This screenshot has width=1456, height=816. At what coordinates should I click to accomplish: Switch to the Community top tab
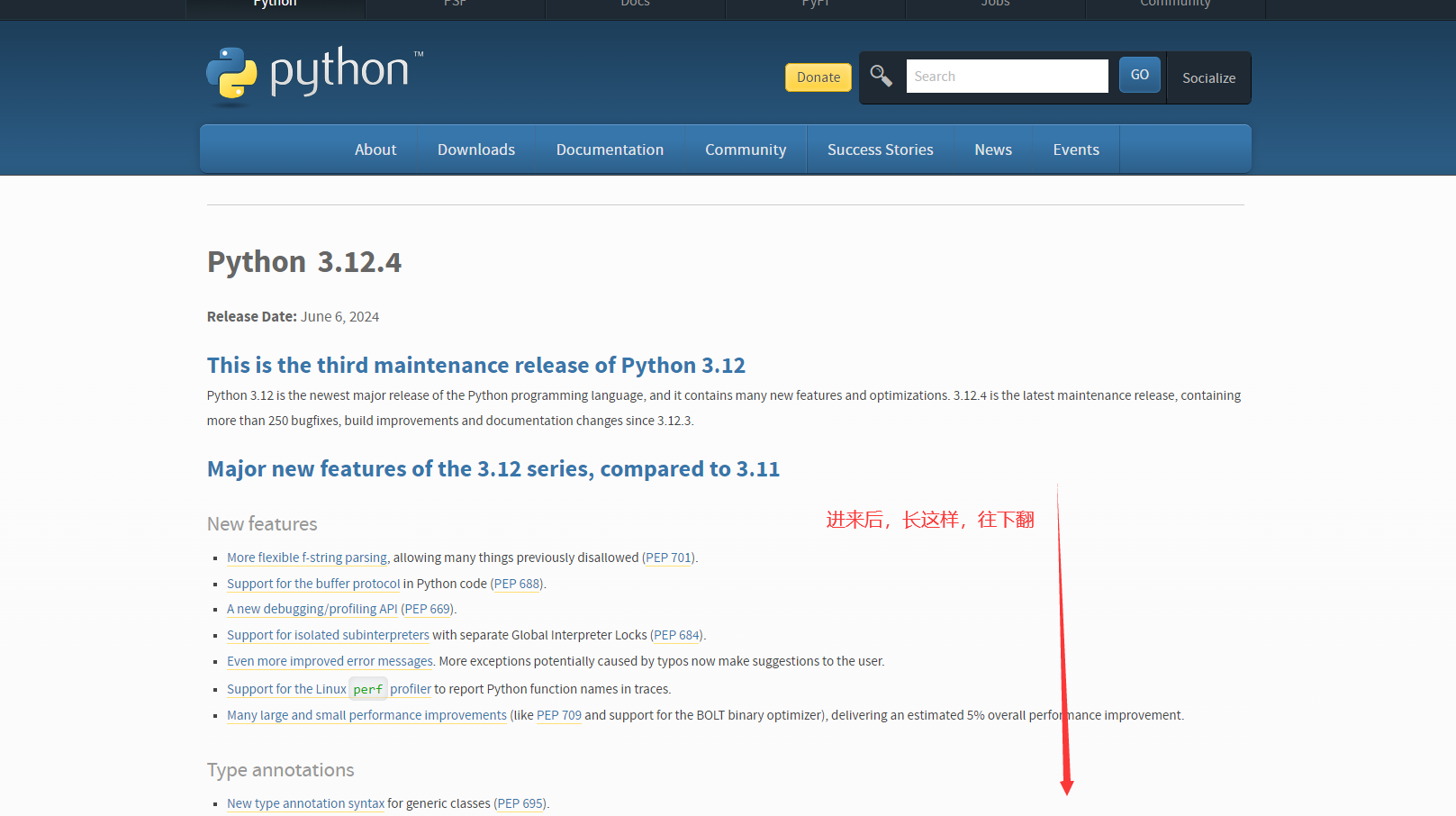pos(1175,7)
